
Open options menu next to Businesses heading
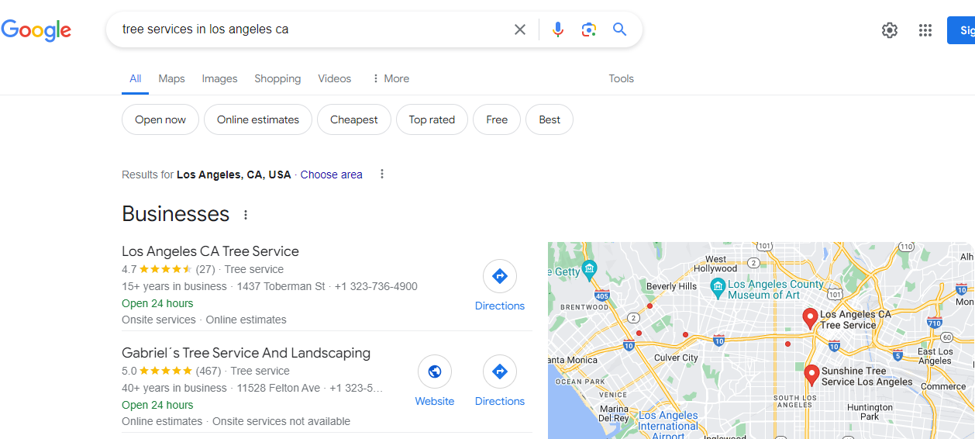click(x=246, y=215)
